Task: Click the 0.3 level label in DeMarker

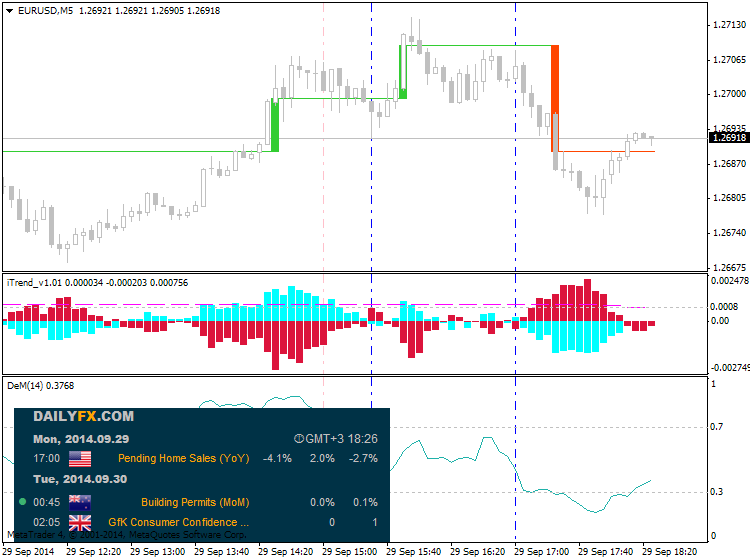Action: click(x=717, y=492)
